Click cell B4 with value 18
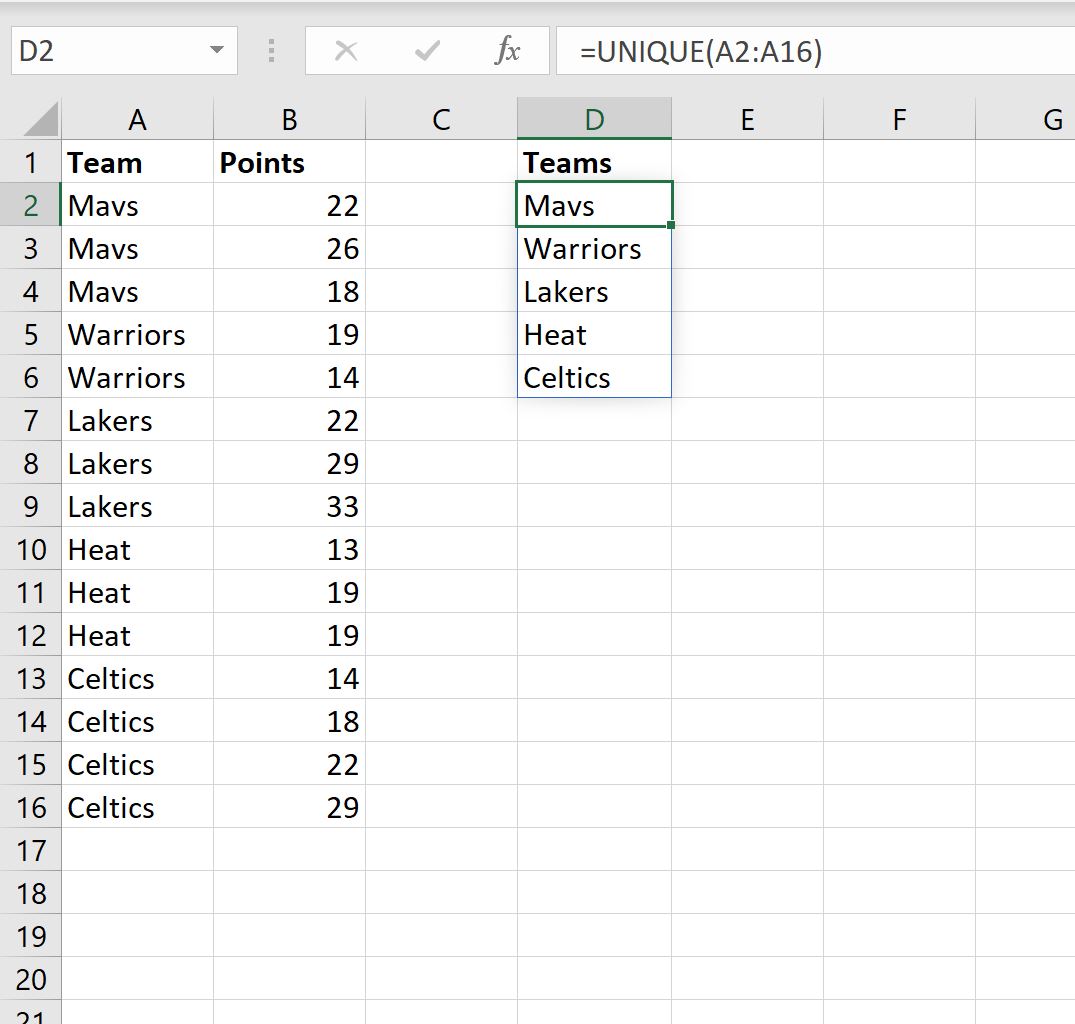The width and height of the screenshot is (1075, 1024). click(x=289, y=291)
